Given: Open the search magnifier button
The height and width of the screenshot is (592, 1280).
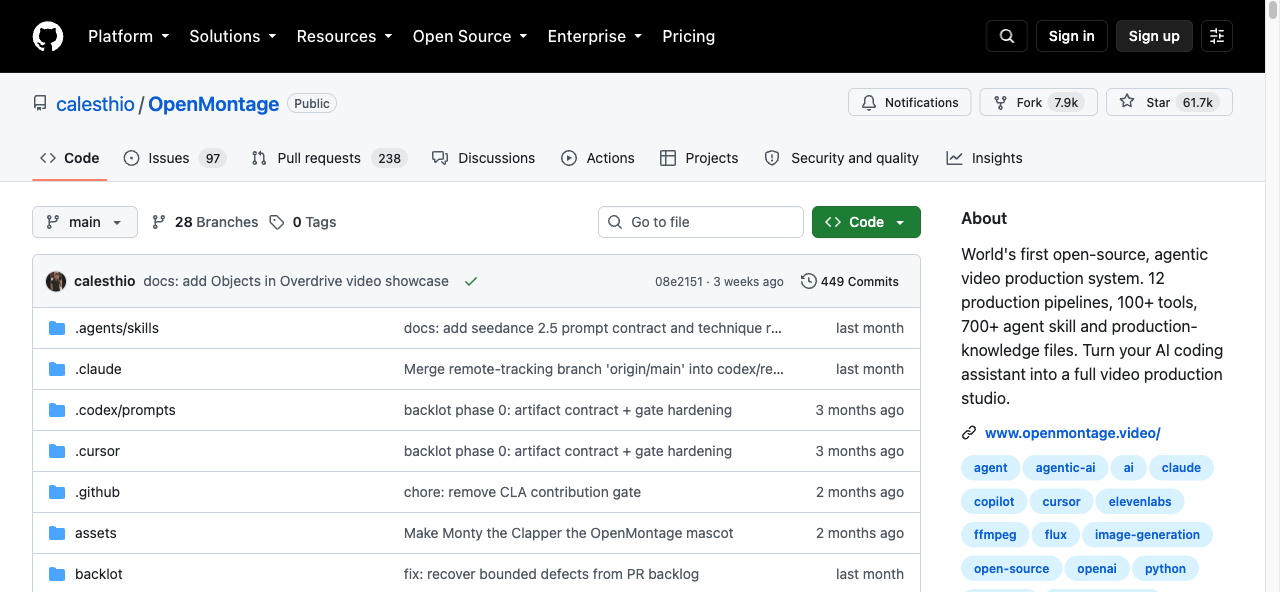Looking at the screenshot, I should click(x=1006, y=36).
